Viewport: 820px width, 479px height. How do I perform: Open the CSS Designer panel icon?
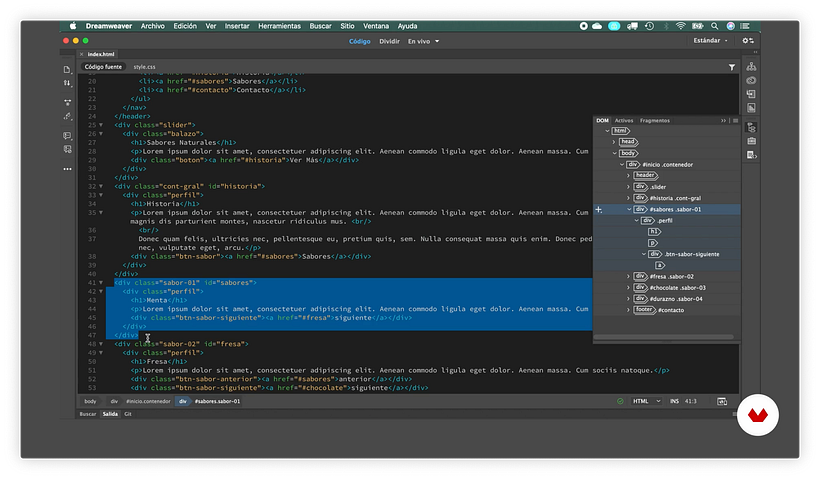[x=751, y=108]
